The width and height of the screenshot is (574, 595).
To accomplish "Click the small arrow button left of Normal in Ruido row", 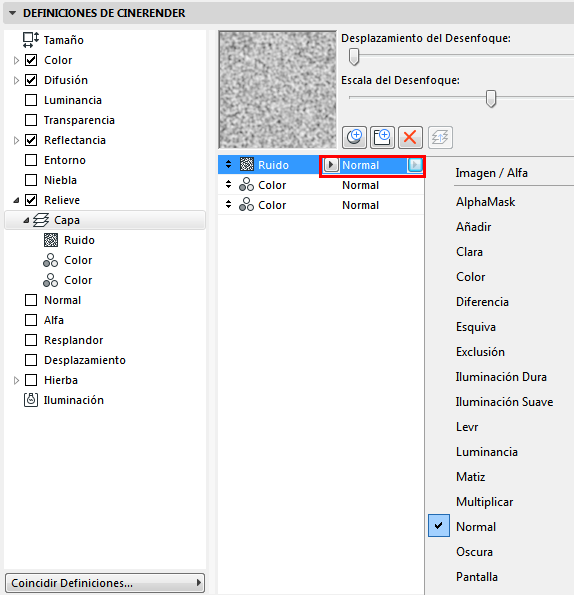I will click(331, 165).
